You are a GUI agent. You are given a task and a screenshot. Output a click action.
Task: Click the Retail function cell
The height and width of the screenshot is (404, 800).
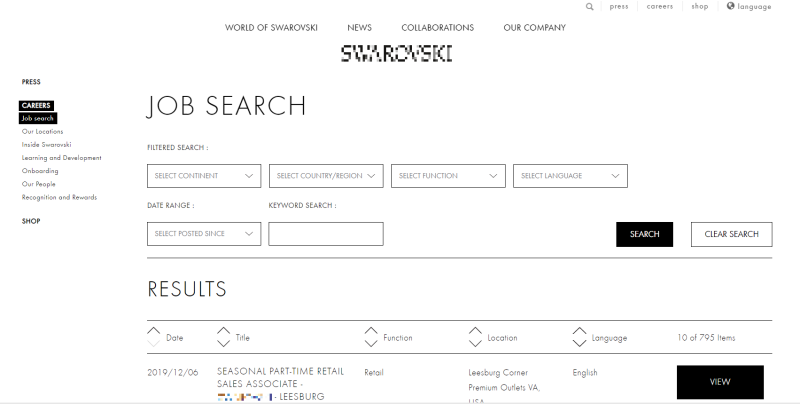click(x=373, y=372)
